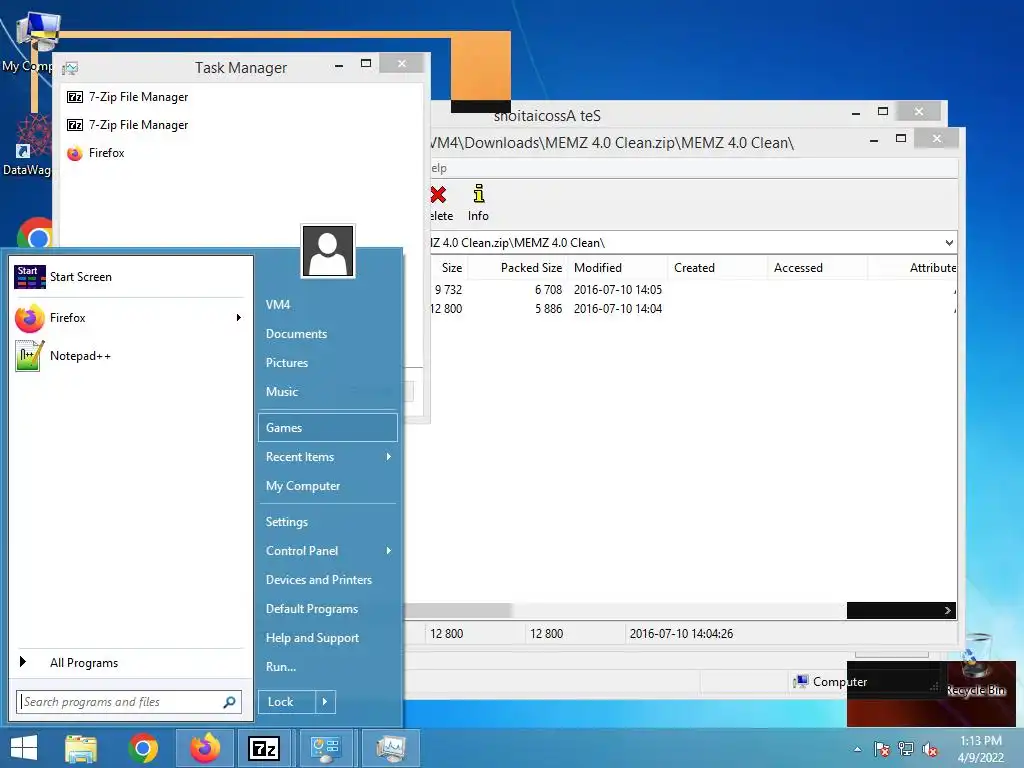Viewport: 1024px width, 768px height.
Task: Open Games from start menu
Action: click(327, 428)
